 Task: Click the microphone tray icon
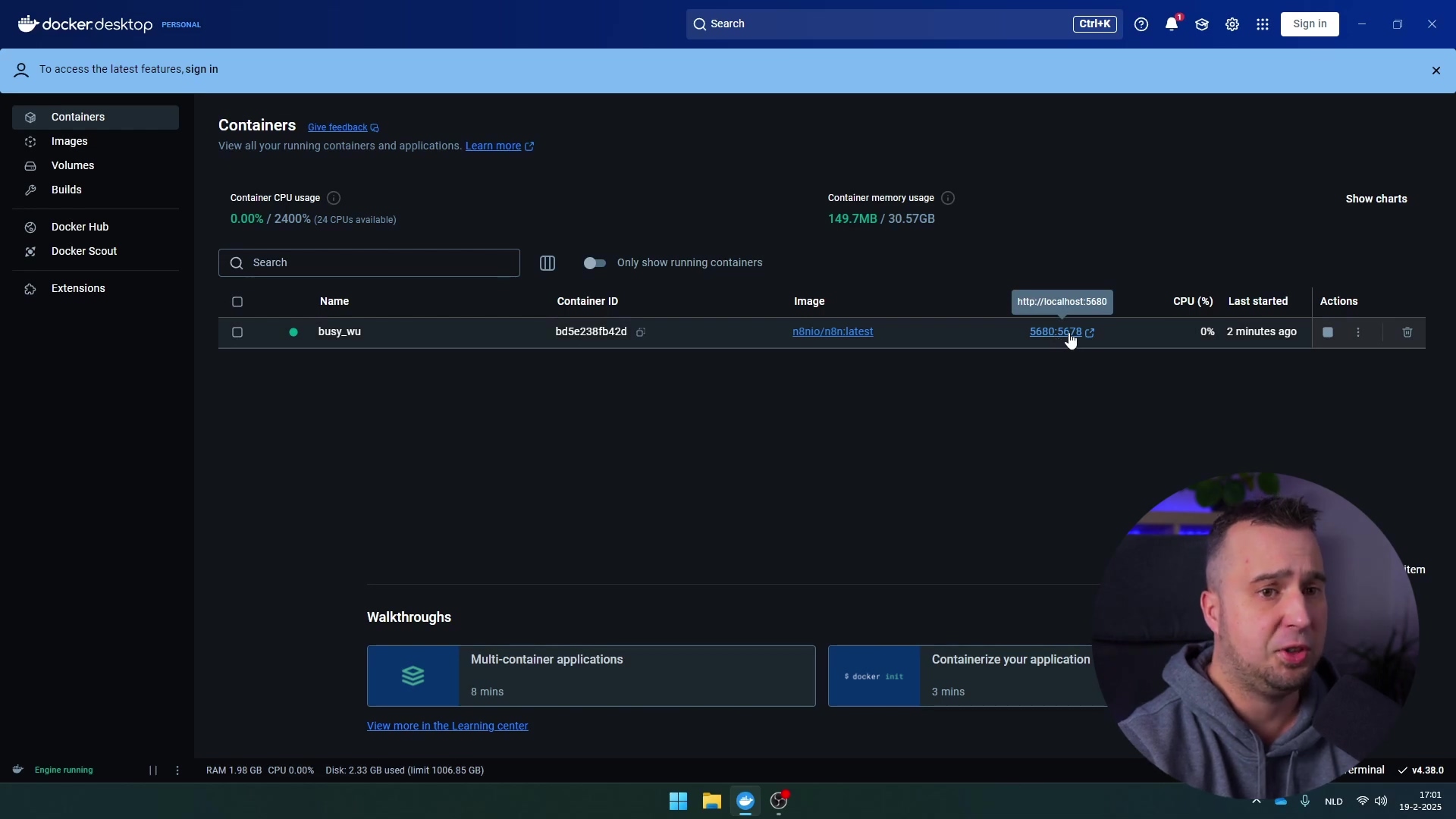click(1305, 802)
